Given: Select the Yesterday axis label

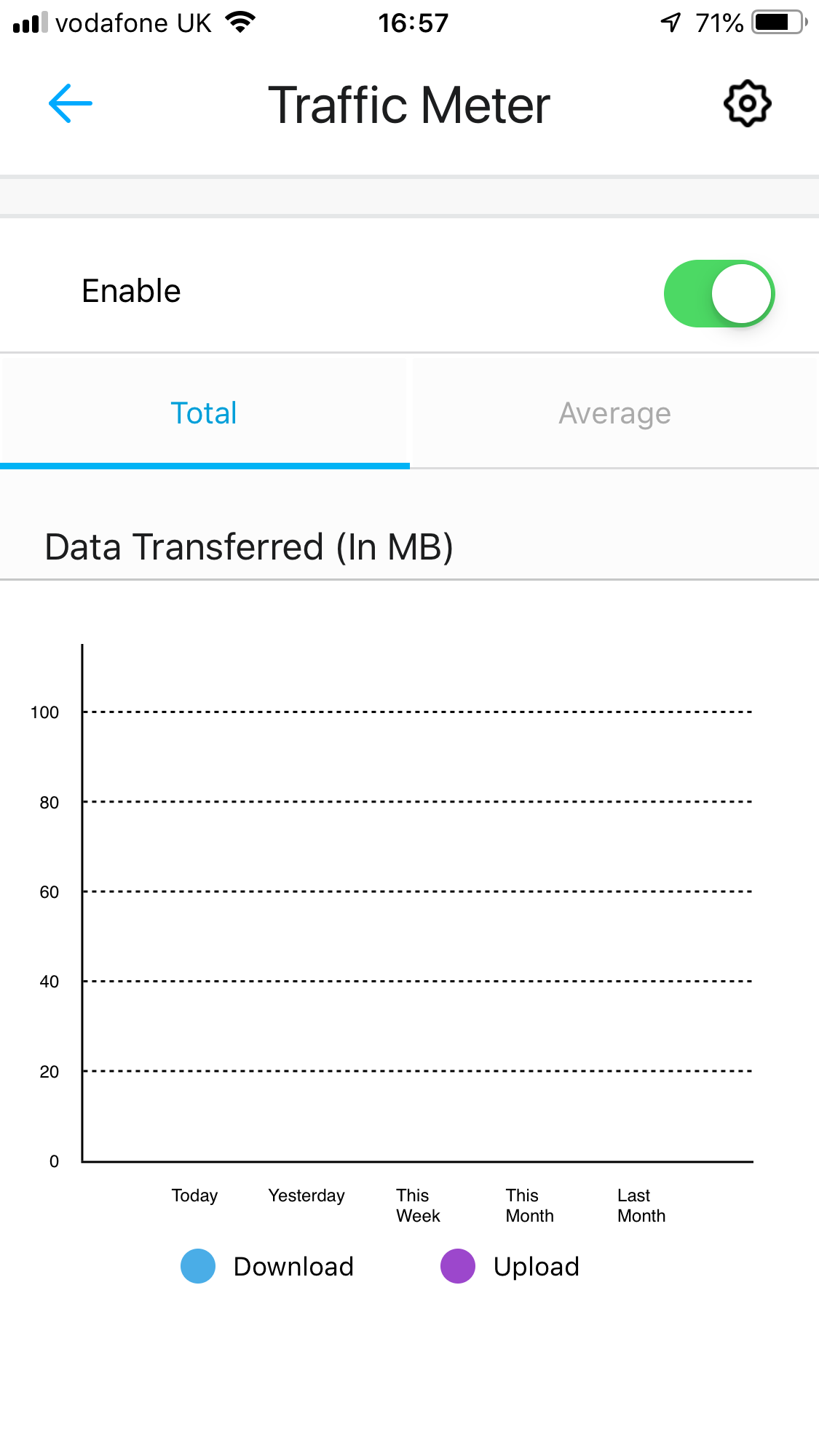Looking at the screenshot, I should [x=306, y=1196].
